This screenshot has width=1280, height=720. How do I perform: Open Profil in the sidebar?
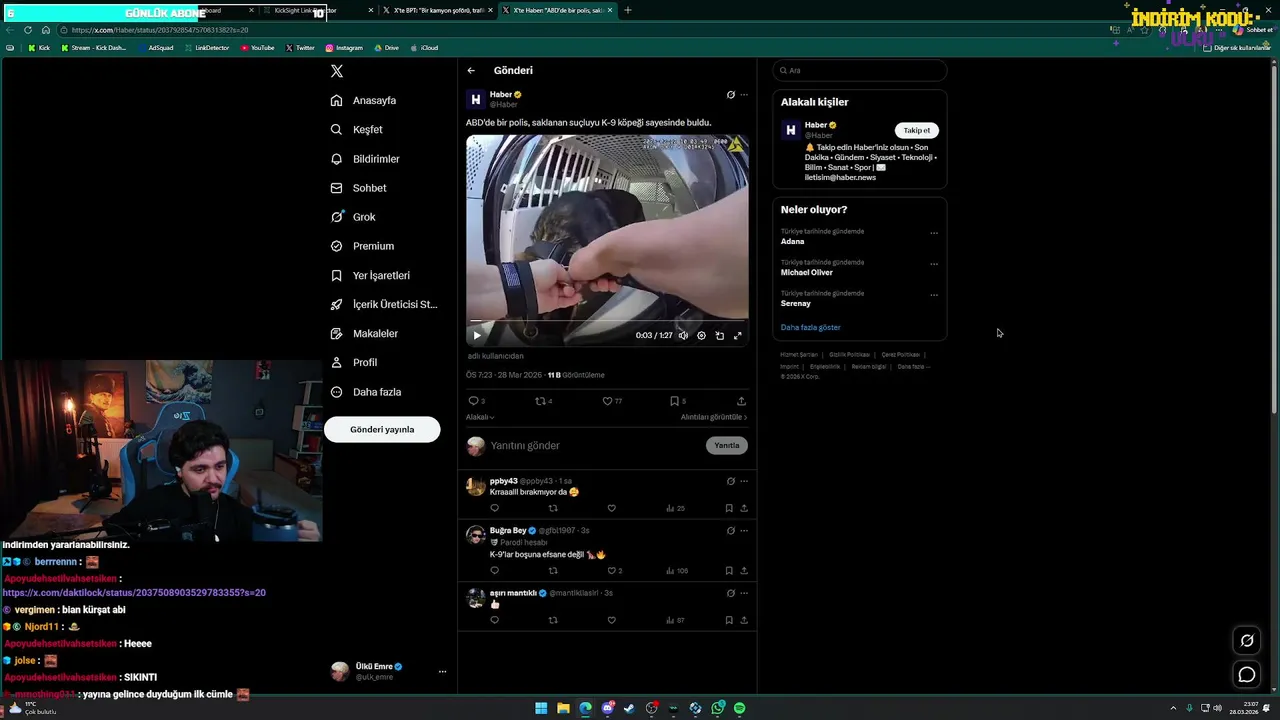(354, 362)
